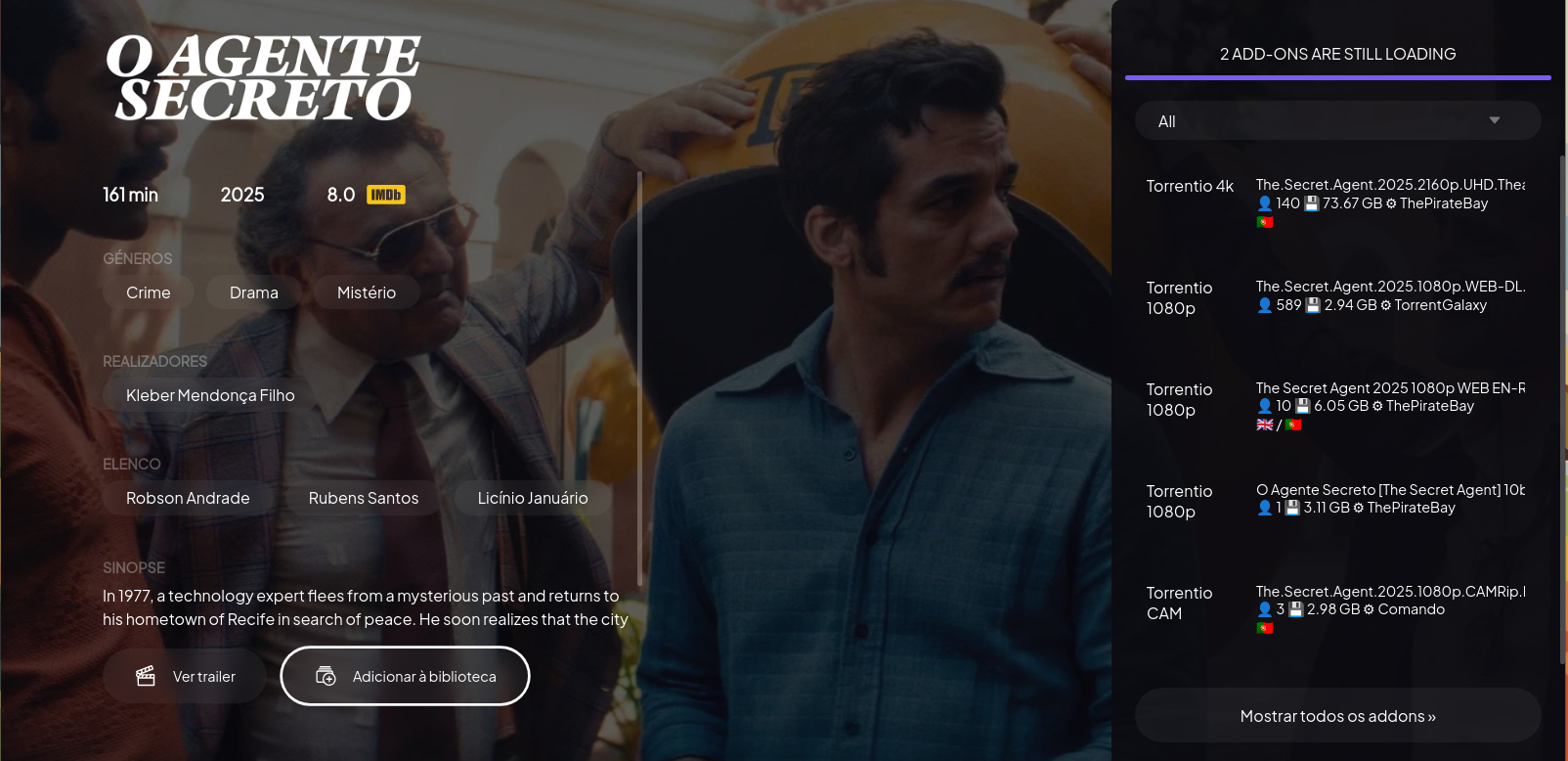Image resolution: width=1568 pixels, height=761 pixels.
Task: Click the UK flag on WEB EN-R stream
Action: (1264, 425)
